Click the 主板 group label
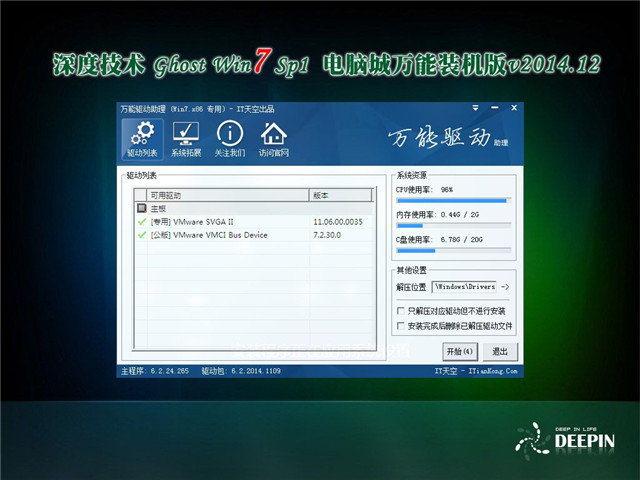The width and height of the screenshot is (640, 480). (x=158, y=209)
